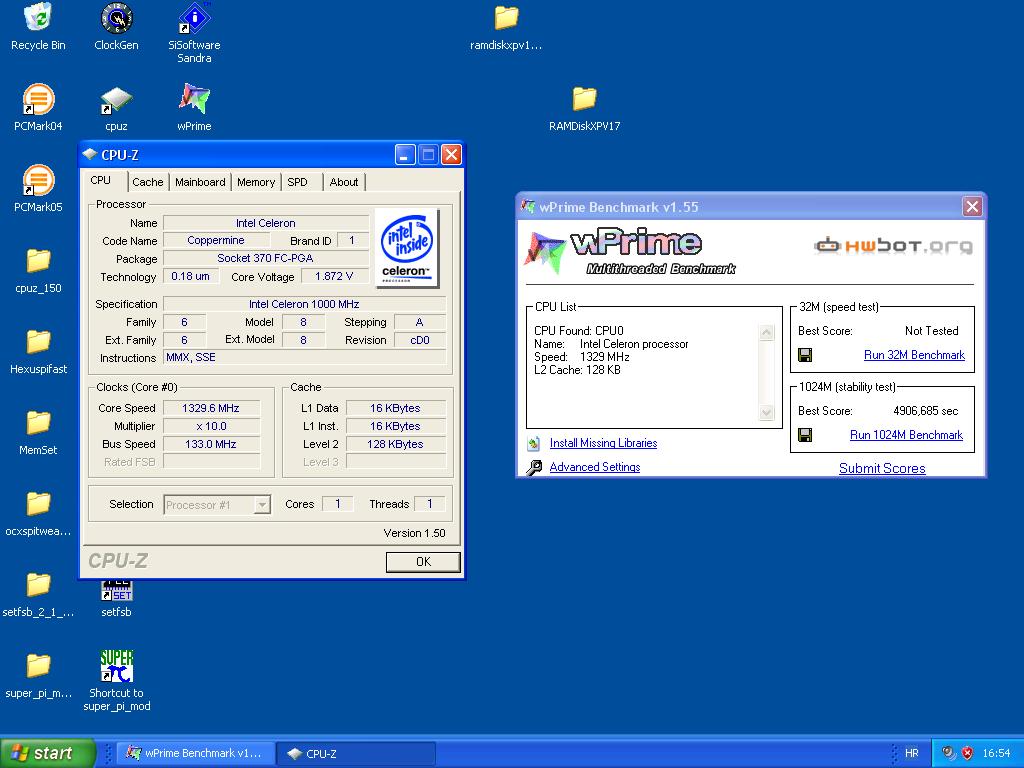Click the Core Voltage value 1.872 V
The height and width of the screenshot is (768, 1024).
[x=334, y=276]
